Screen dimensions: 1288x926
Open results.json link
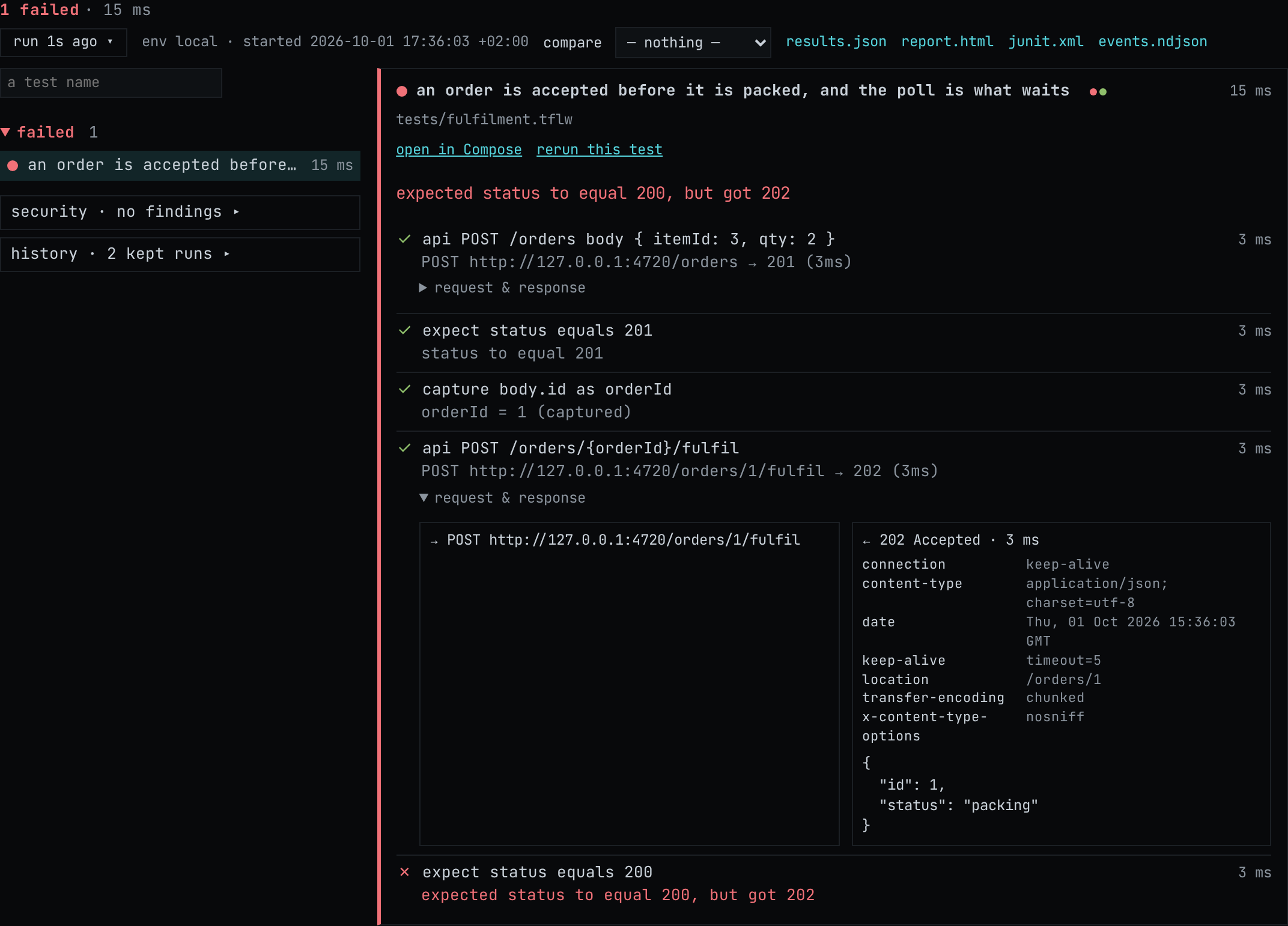(836, 41)
